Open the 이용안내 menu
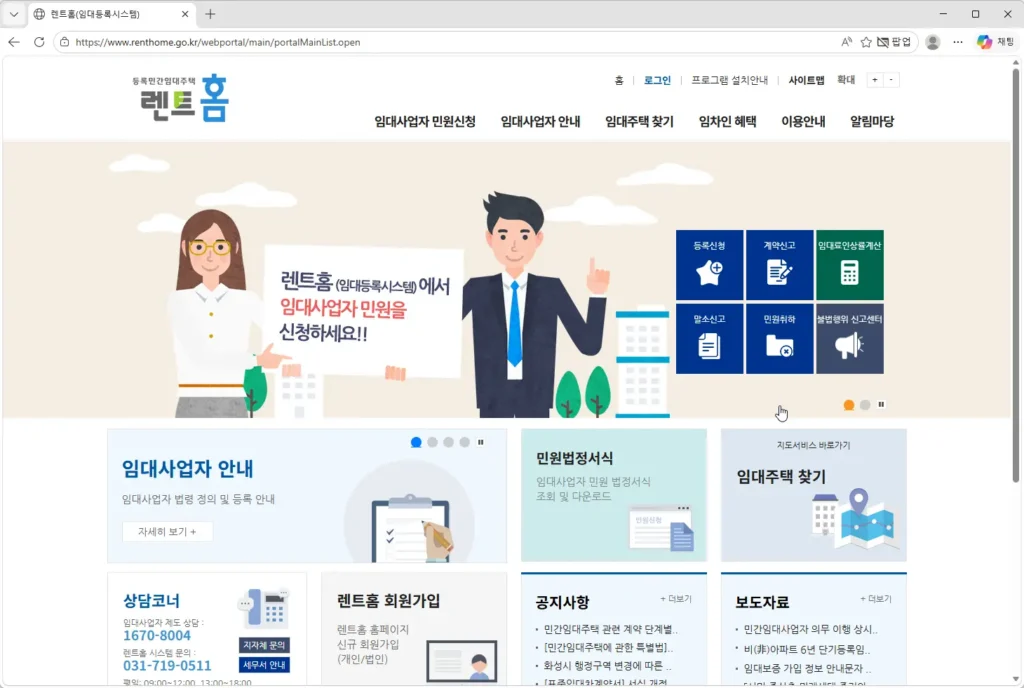Image resolution: width=1024 pixels, height=688 pixels. (x=803, y=121)
